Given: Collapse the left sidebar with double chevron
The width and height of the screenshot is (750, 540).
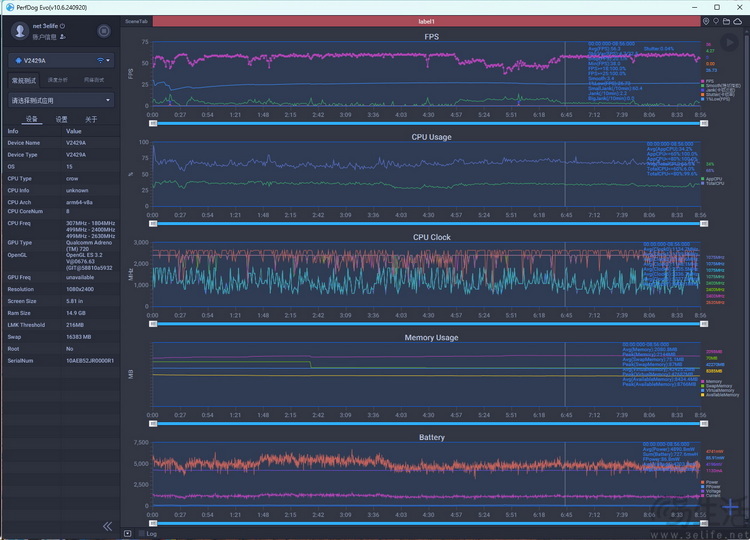Looking at the screenshot, I should [x=108, y=526].
